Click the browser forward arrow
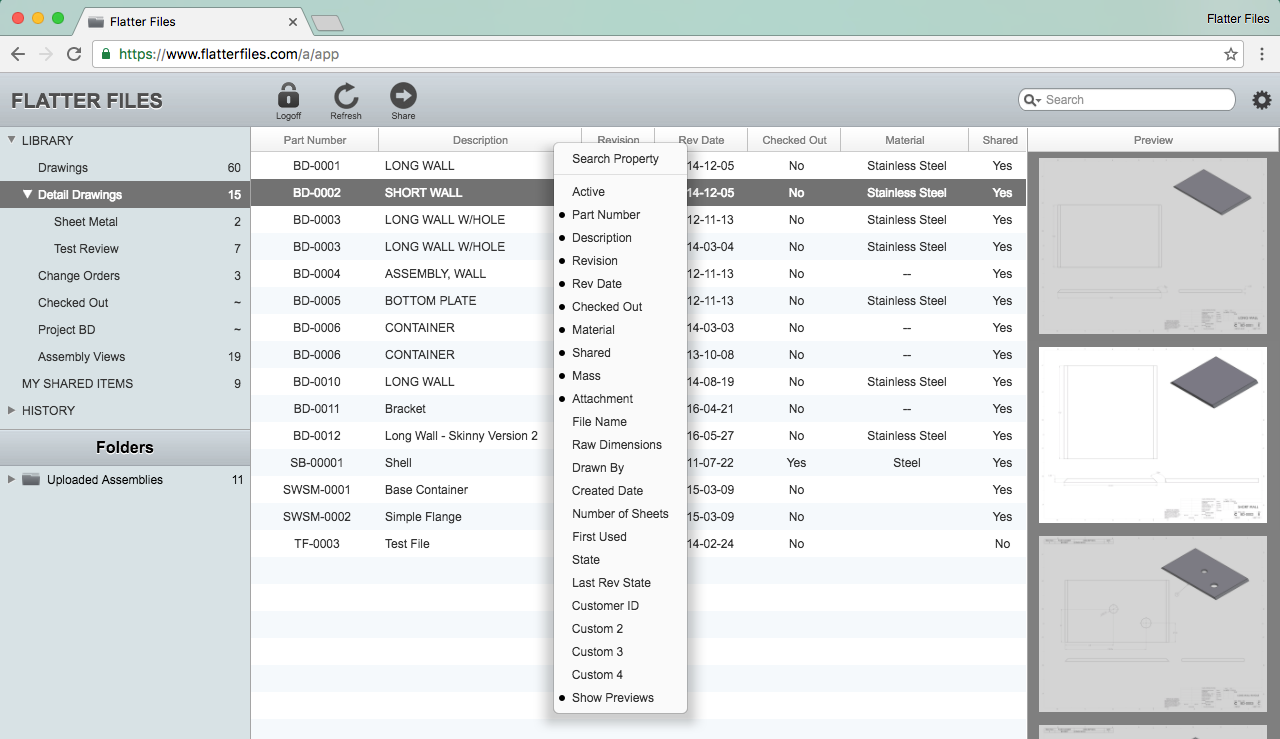This screenshot has width=1280, height=739. pyautogui.click(x=46, y=54)
